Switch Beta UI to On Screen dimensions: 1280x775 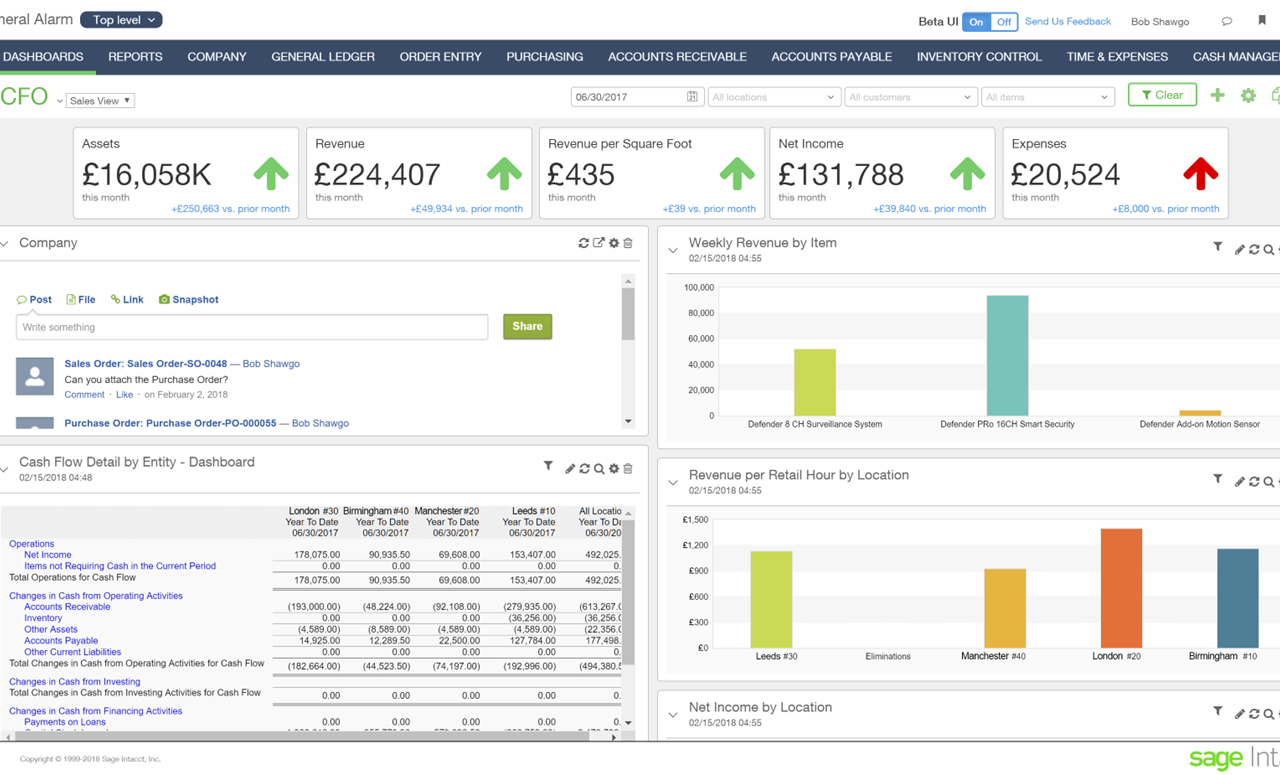976,22
